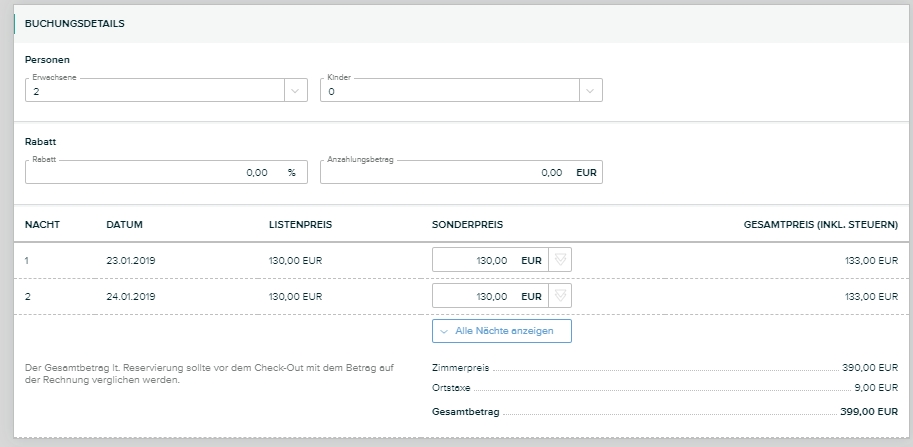Click the Nacht column header
Screen dimensions: 913x447
(42, 224)
